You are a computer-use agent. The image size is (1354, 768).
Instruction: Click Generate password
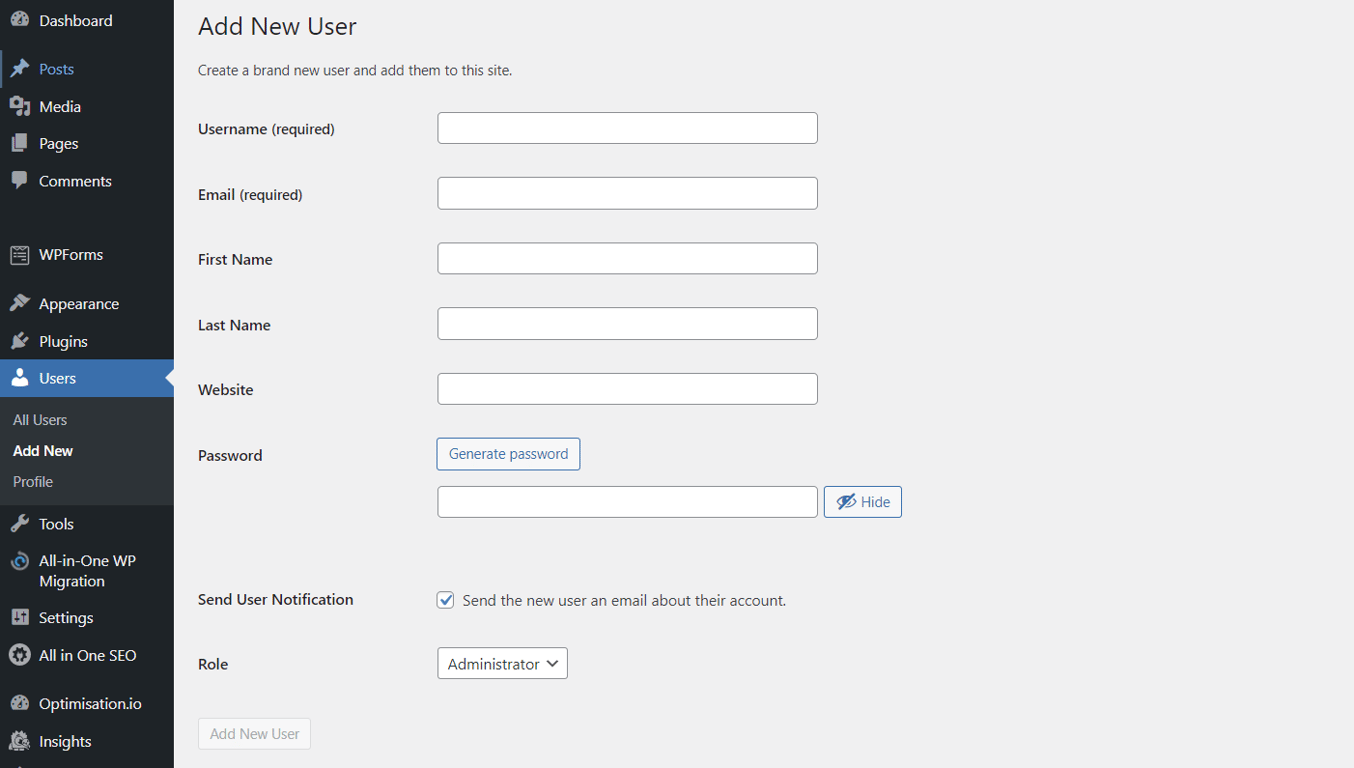click(508, 453)
